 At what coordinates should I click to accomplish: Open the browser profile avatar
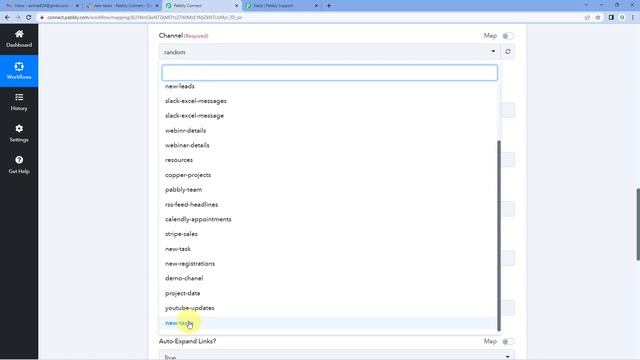pyautogui.click(x=622, y=18)
